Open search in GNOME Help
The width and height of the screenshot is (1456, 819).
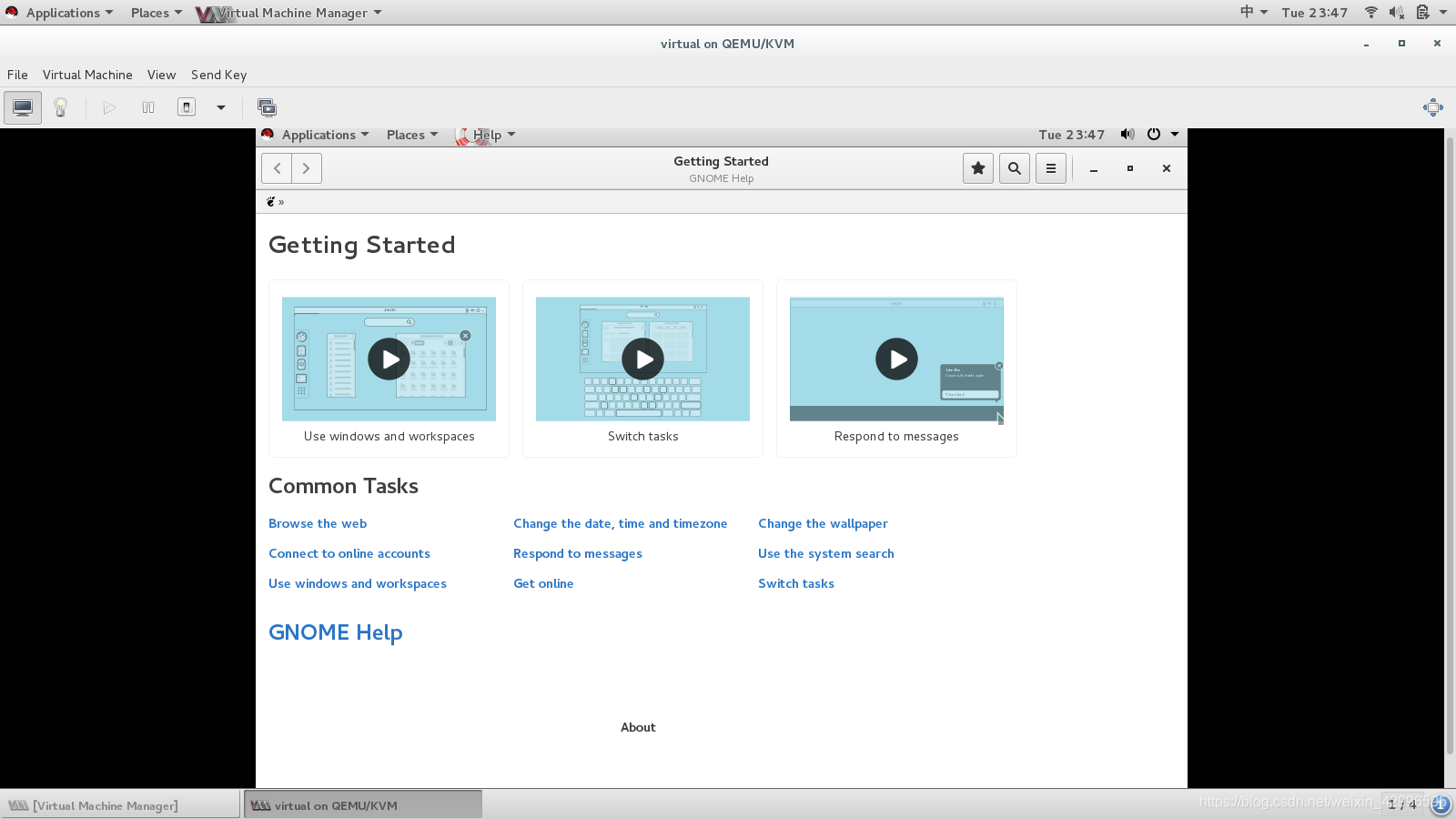1015,168
